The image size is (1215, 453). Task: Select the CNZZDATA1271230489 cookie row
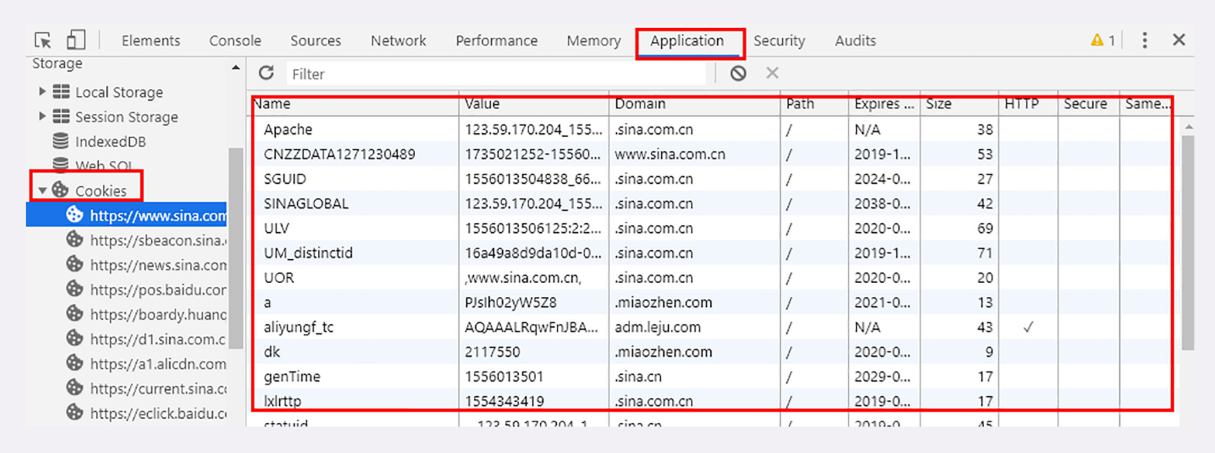[x=711, y=154]
